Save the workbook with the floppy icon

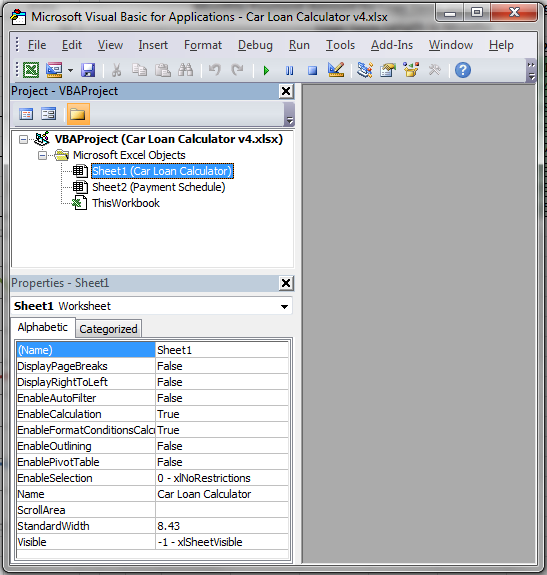click(88, 70)
